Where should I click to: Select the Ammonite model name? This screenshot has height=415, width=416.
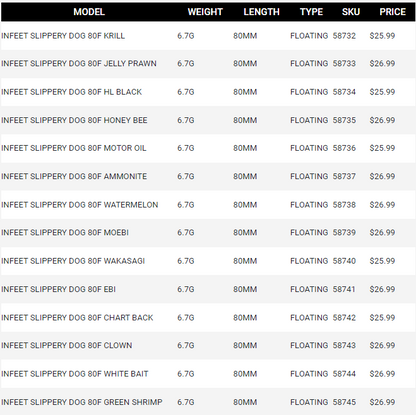click(74, 176)
